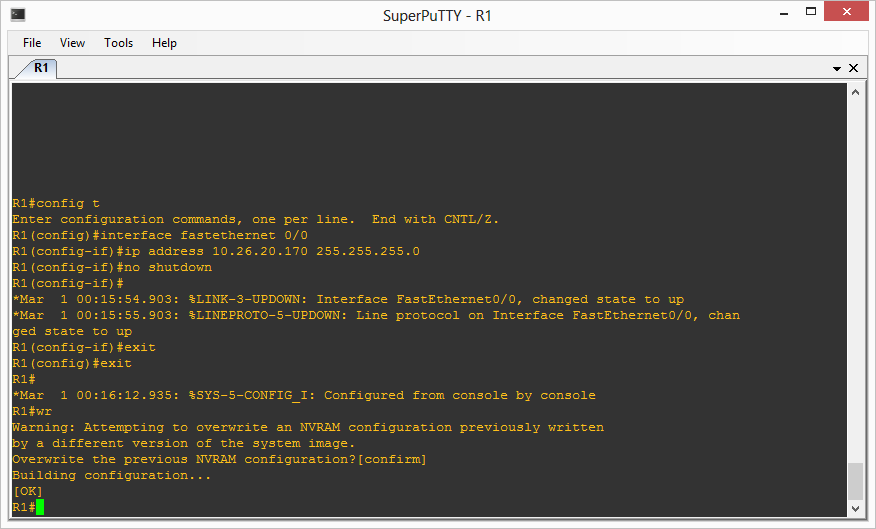Click the 'no shutdown' command line in terminal
The height and width of the screenshot is (529, 876).
(x=112, y=268)
